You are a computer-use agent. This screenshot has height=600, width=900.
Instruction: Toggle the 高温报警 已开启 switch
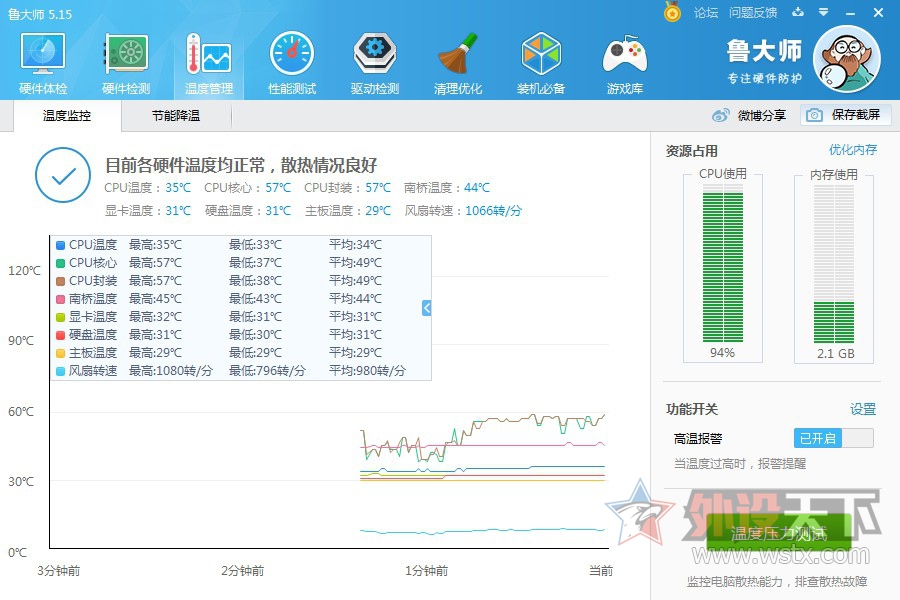click(x=833, y=438)
